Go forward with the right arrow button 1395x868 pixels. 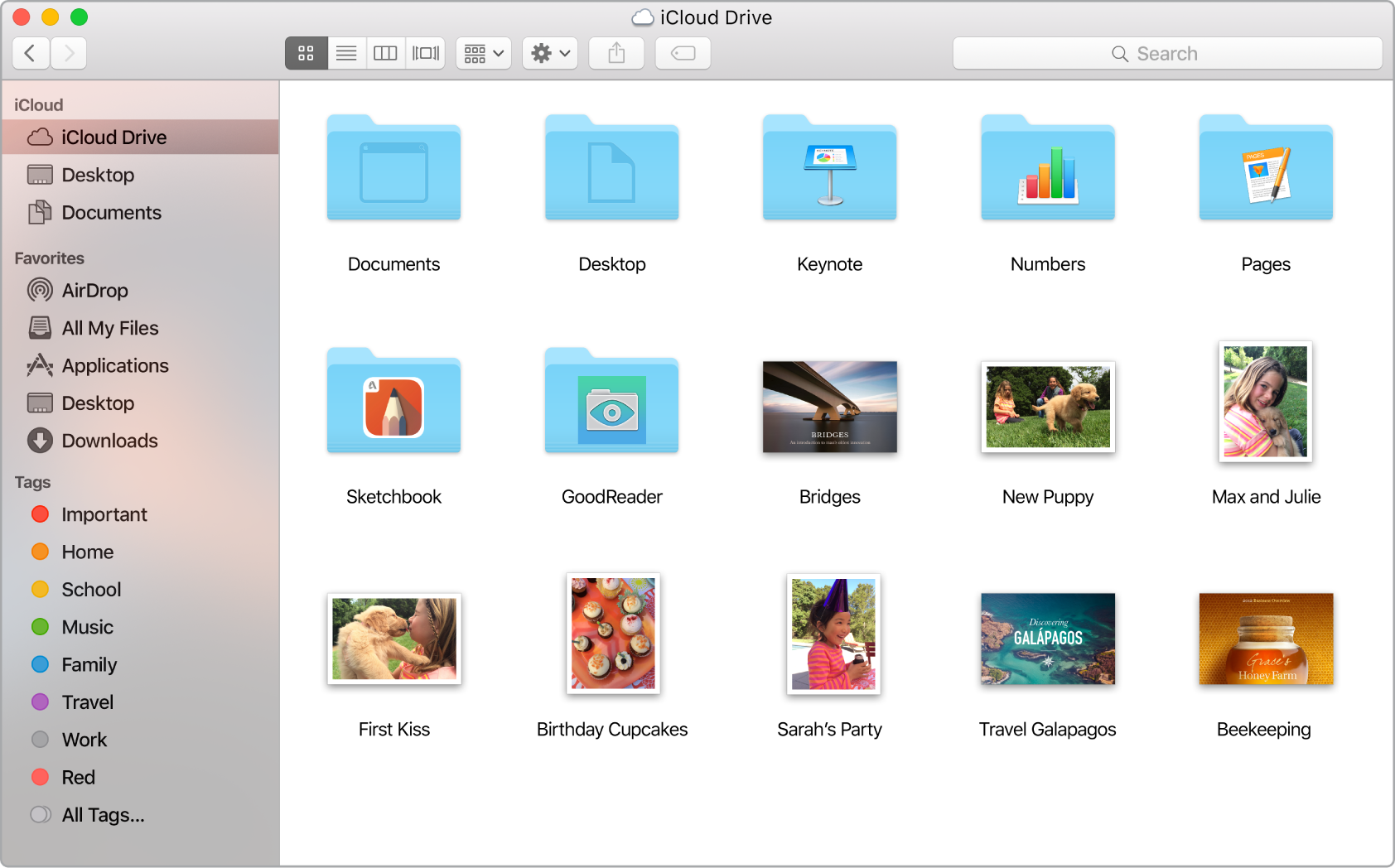point(69,54)
